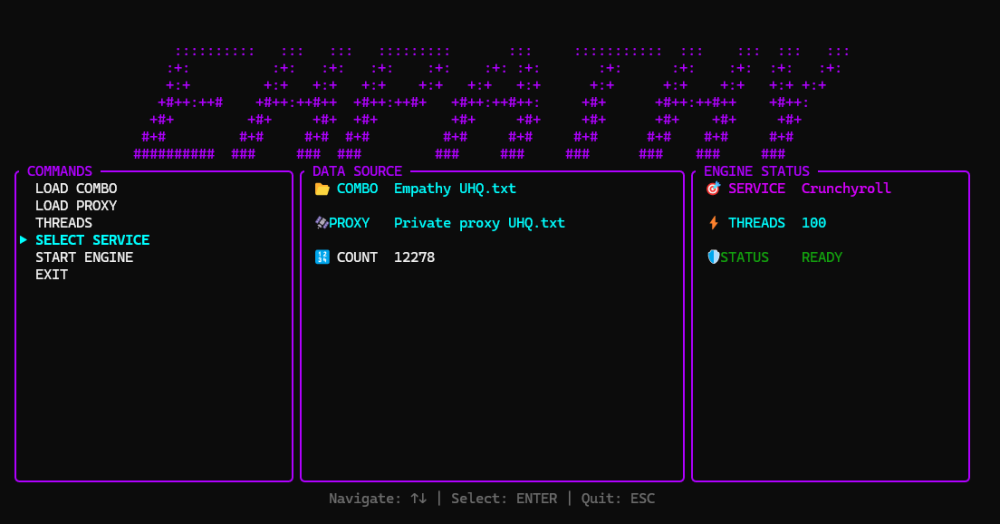This screenshot has height=524, width=1000.
Task: Click the cyan selection arrow marker
Action: click(23, 240)
